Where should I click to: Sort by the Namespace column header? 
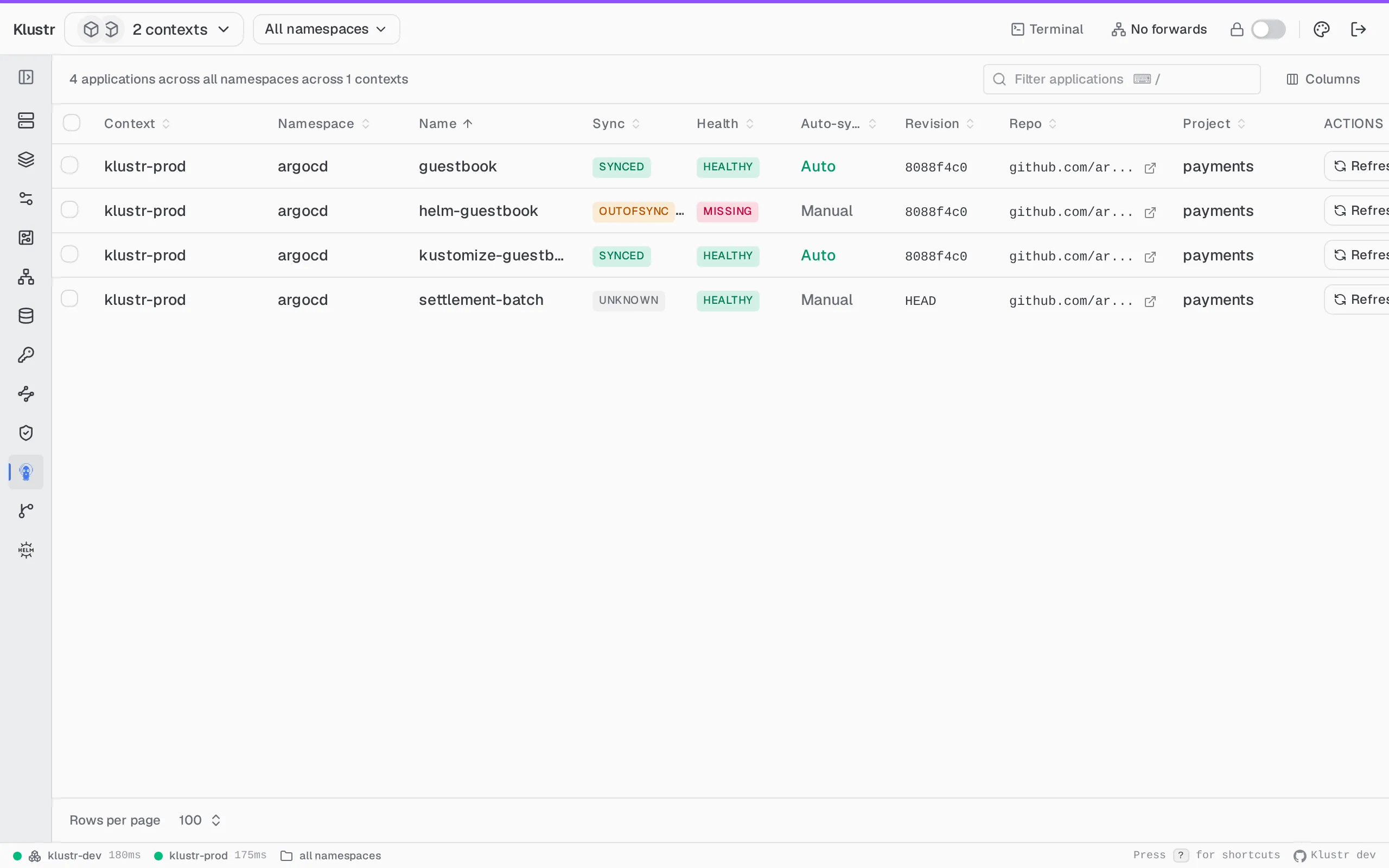pos(324,124)
